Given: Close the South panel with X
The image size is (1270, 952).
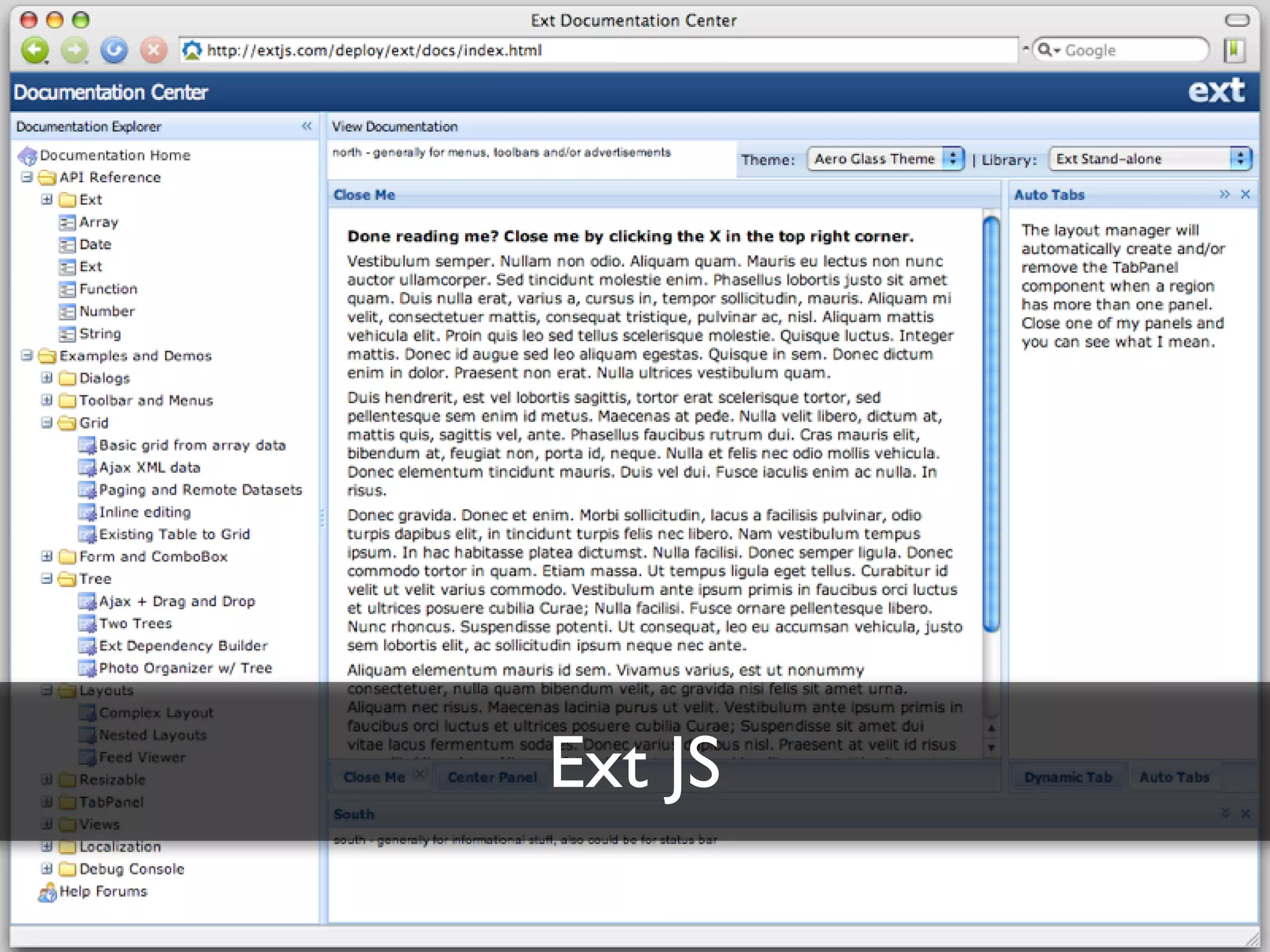Looking at the screenshot, I should tap(1245, 813).
